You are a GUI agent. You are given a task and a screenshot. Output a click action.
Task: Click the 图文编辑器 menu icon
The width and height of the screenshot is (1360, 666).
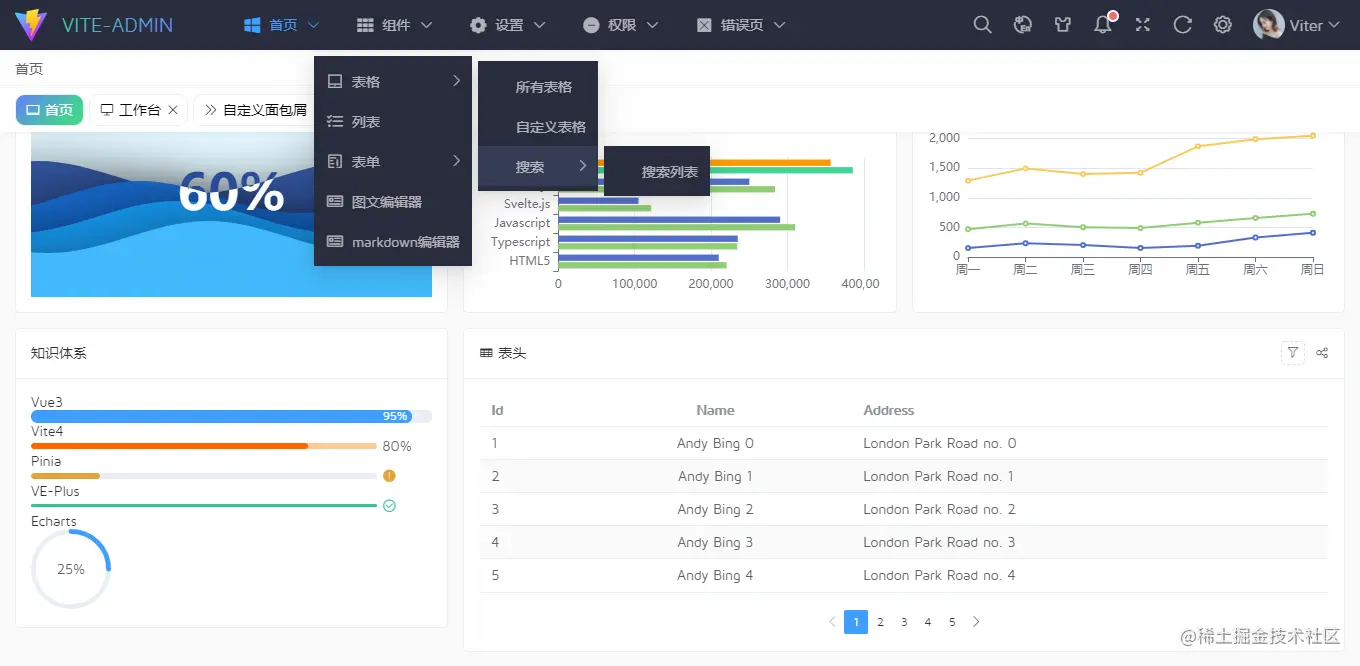335,202
